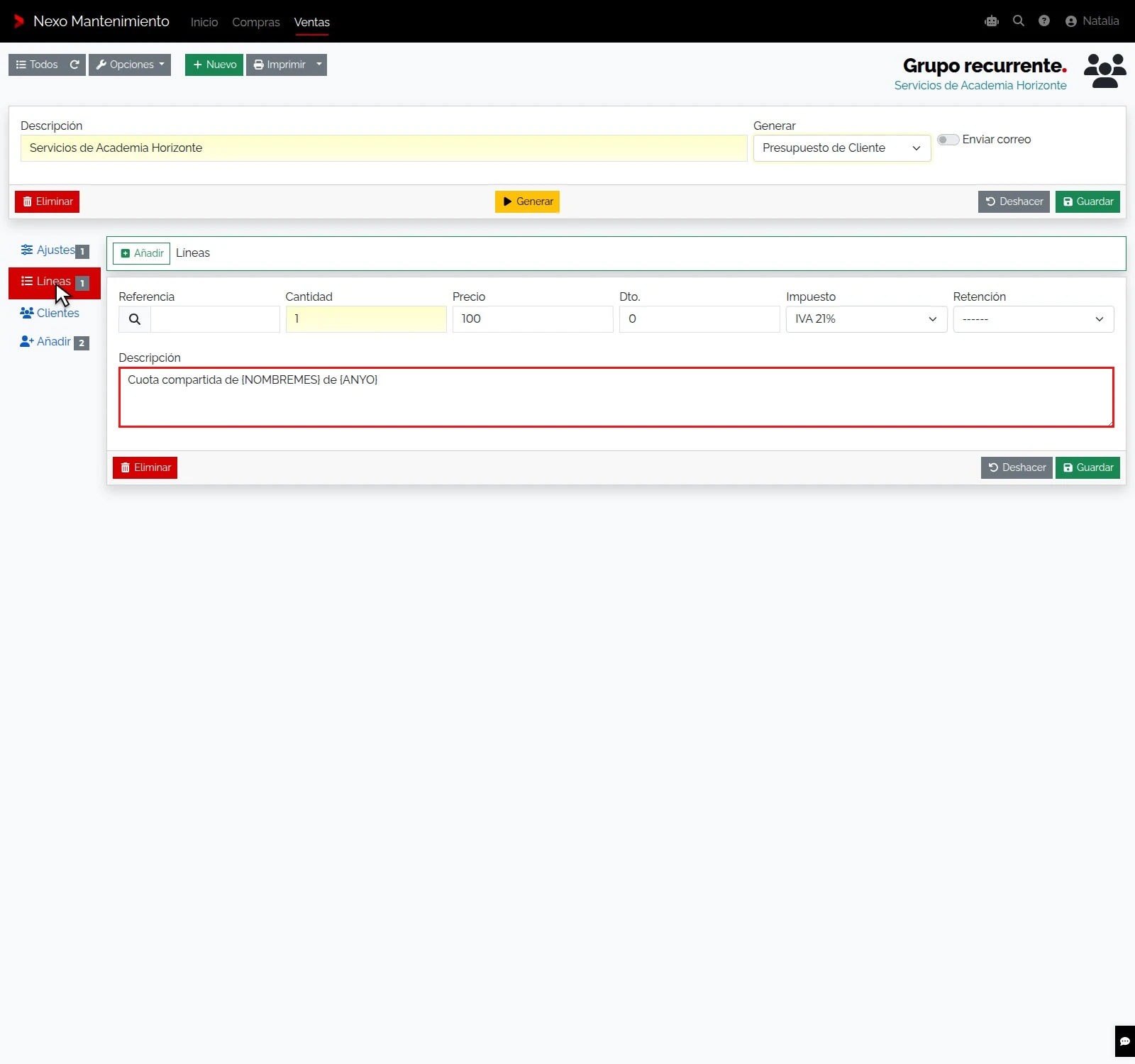Open the Añadir client tab in sidebar
Screen dimensions: 1135x1064
coord(55,342)
